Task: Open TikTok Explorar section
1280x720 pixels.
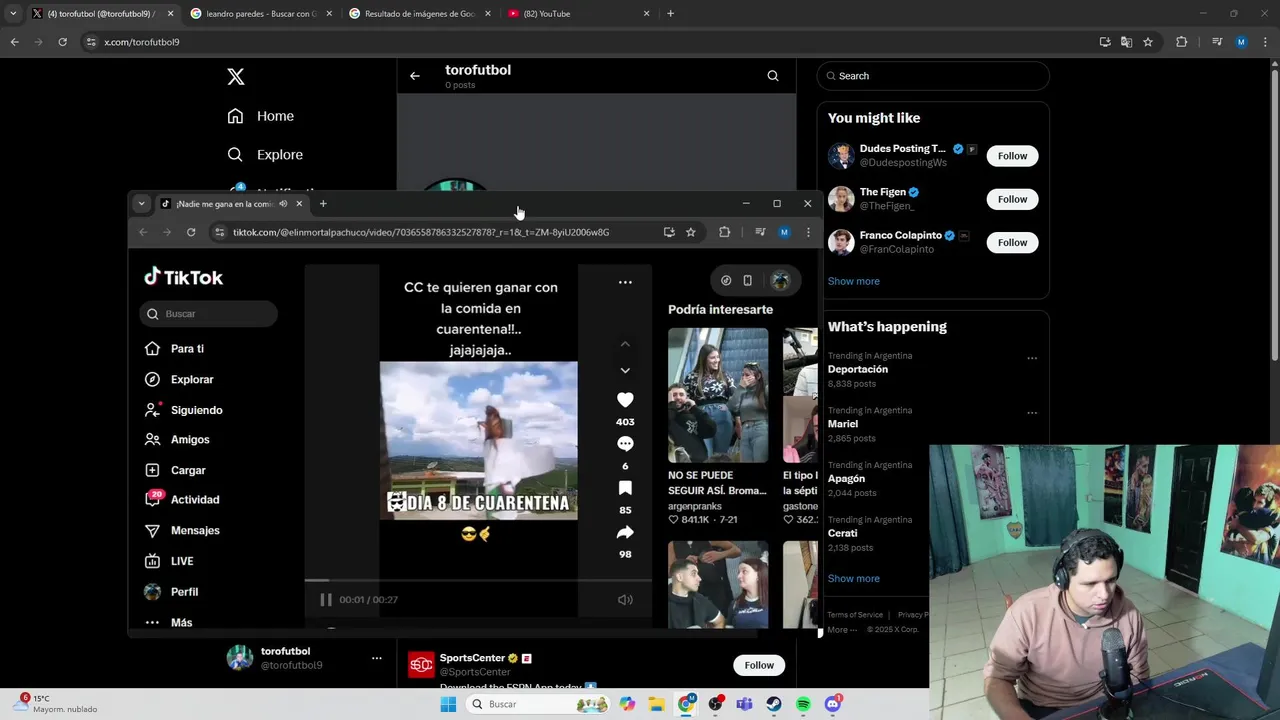Action: [192, 380]
